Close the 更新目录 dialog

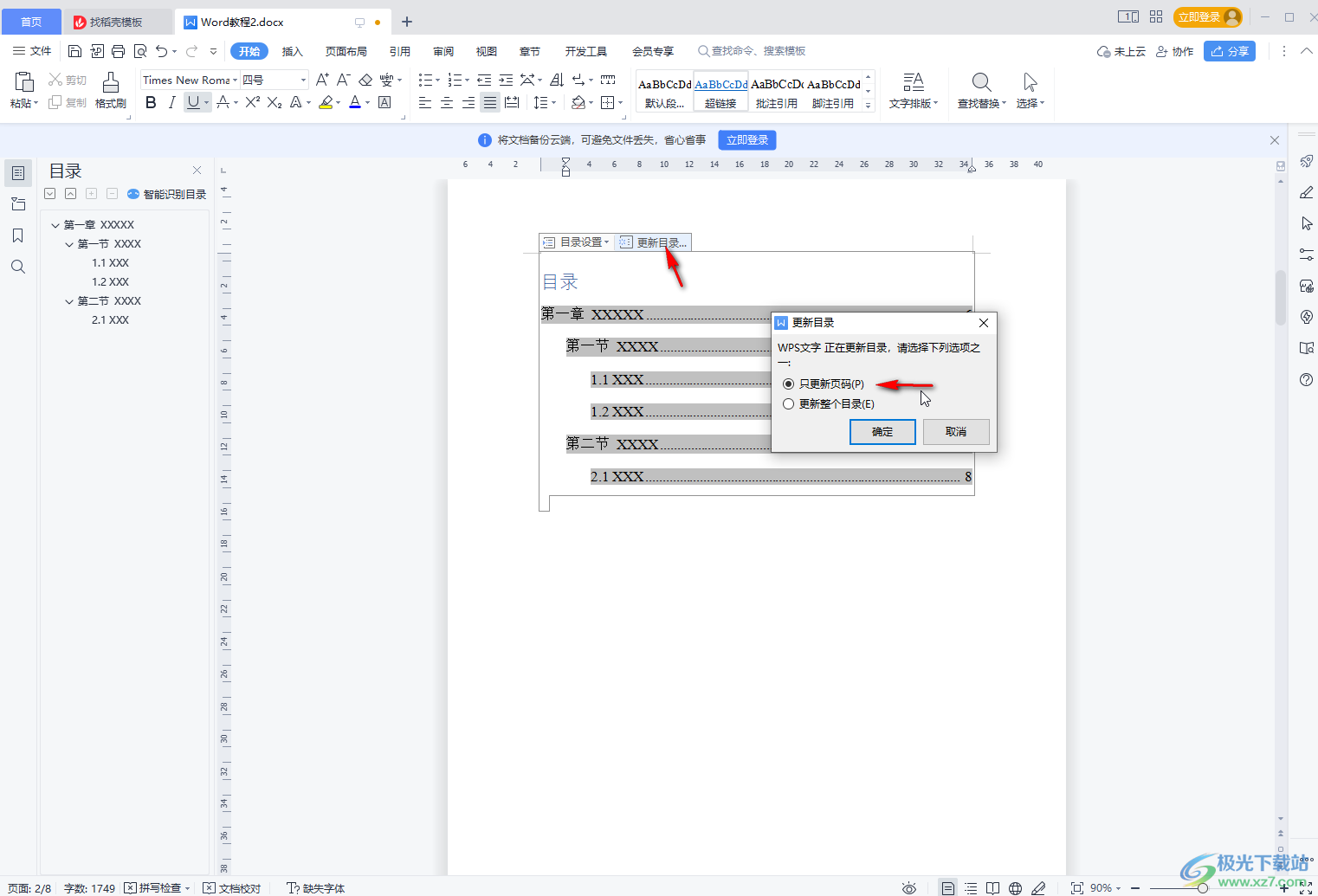tap(983, 323)
